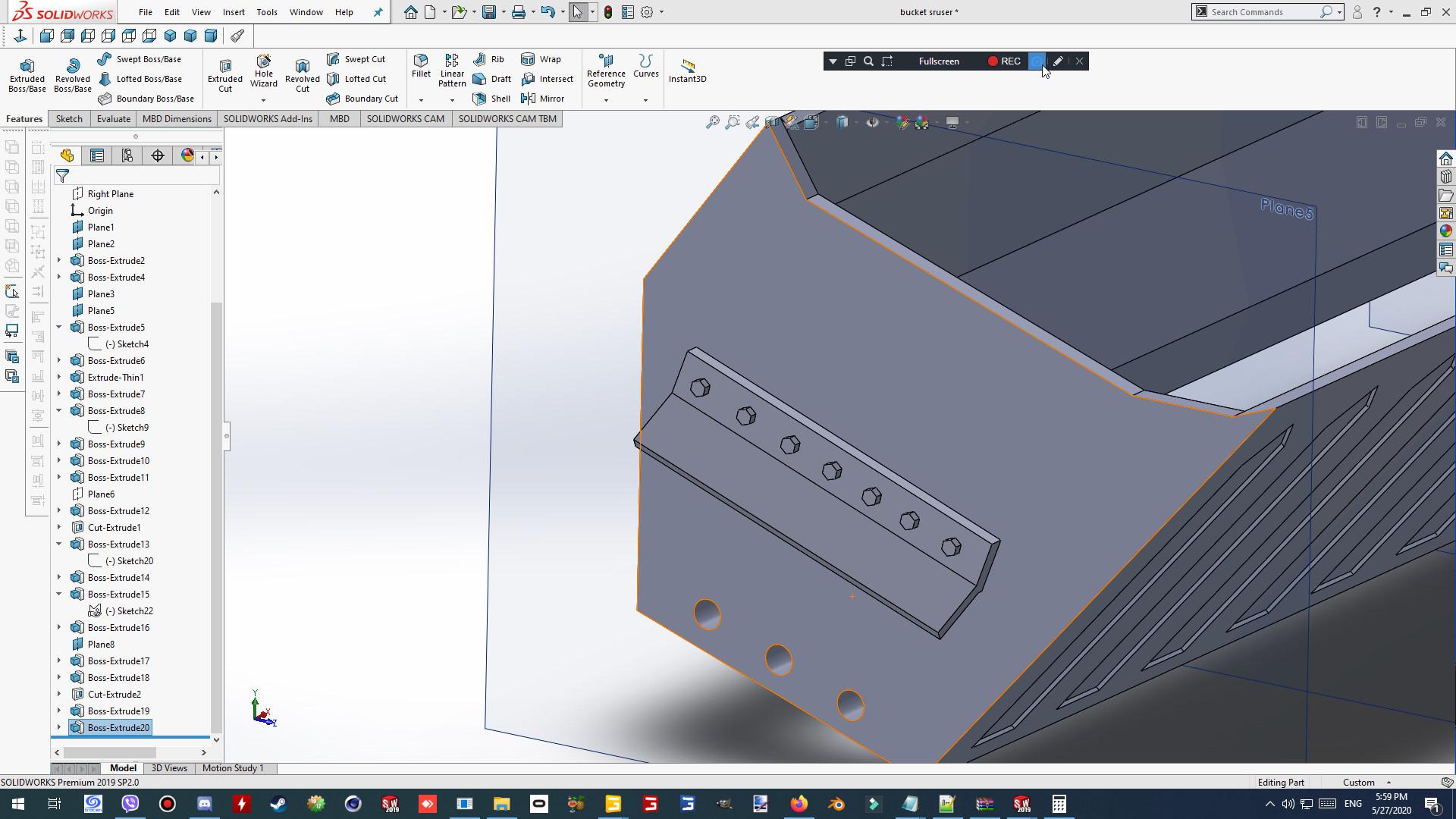Open the Reference Geometry dropdown arrow

(606, 100)
